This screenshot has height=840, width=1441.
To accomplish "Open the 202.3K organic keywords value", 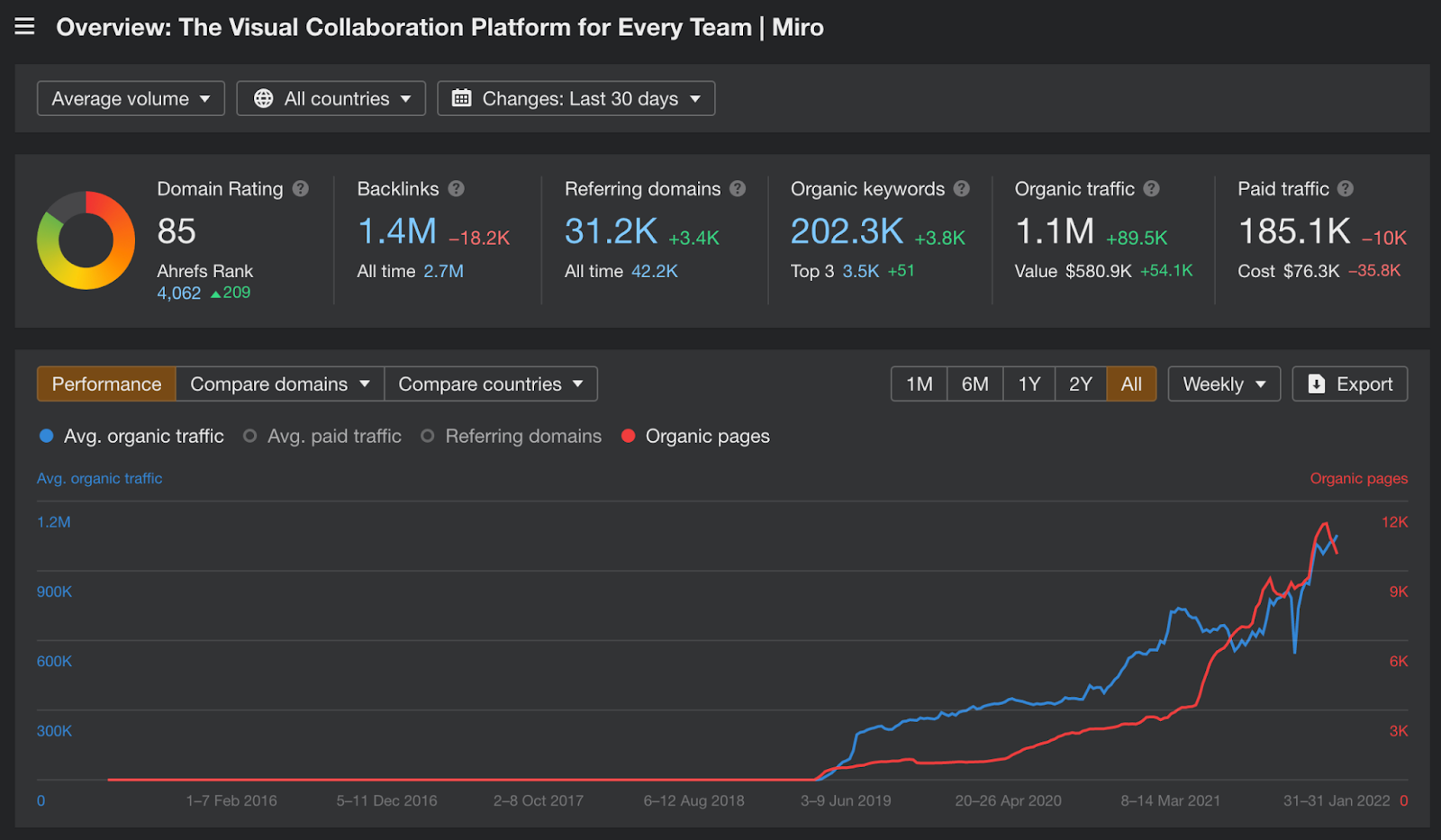I will pos(847,231).
